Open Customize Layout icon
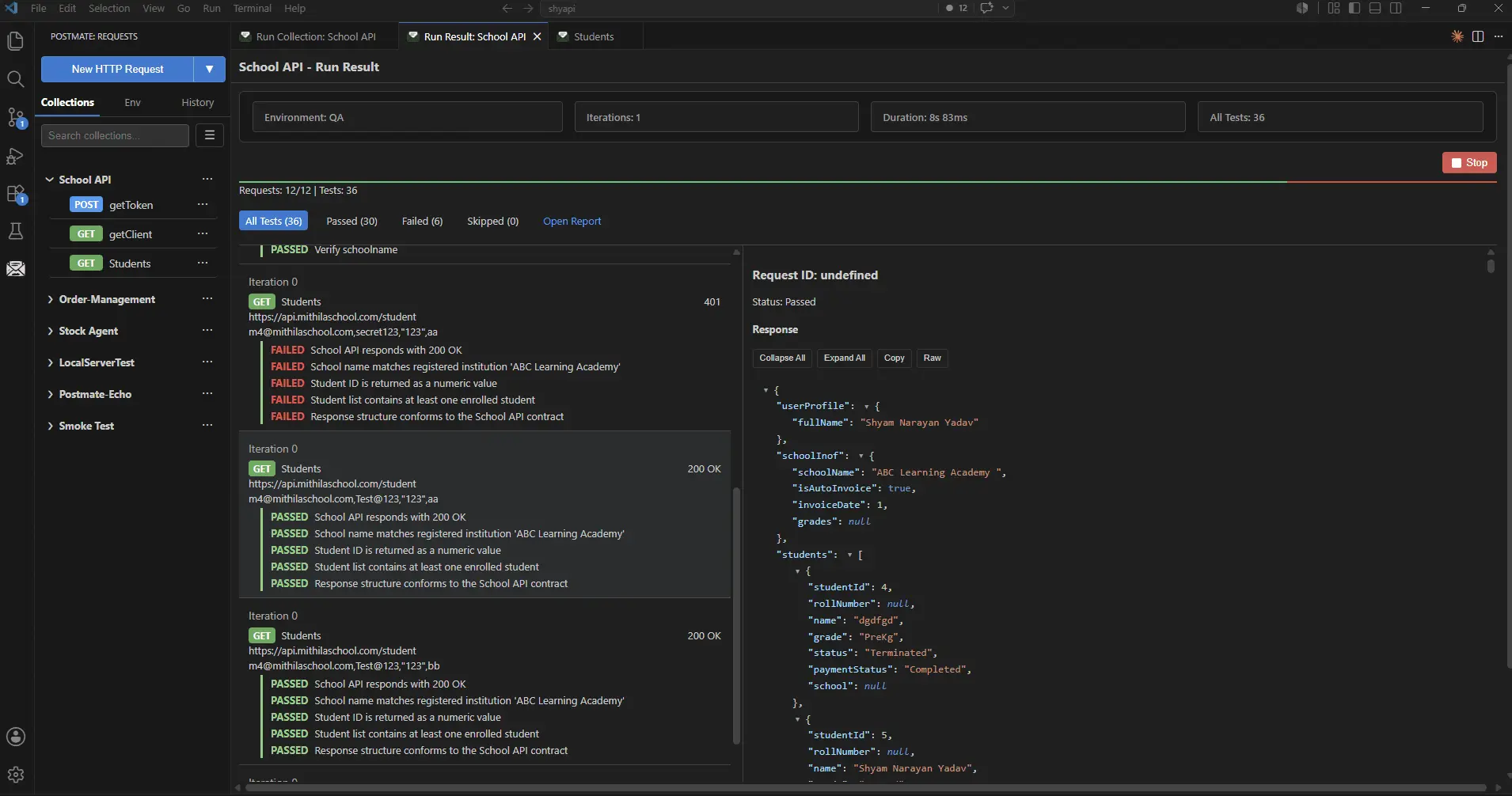 pos(1334,8)
